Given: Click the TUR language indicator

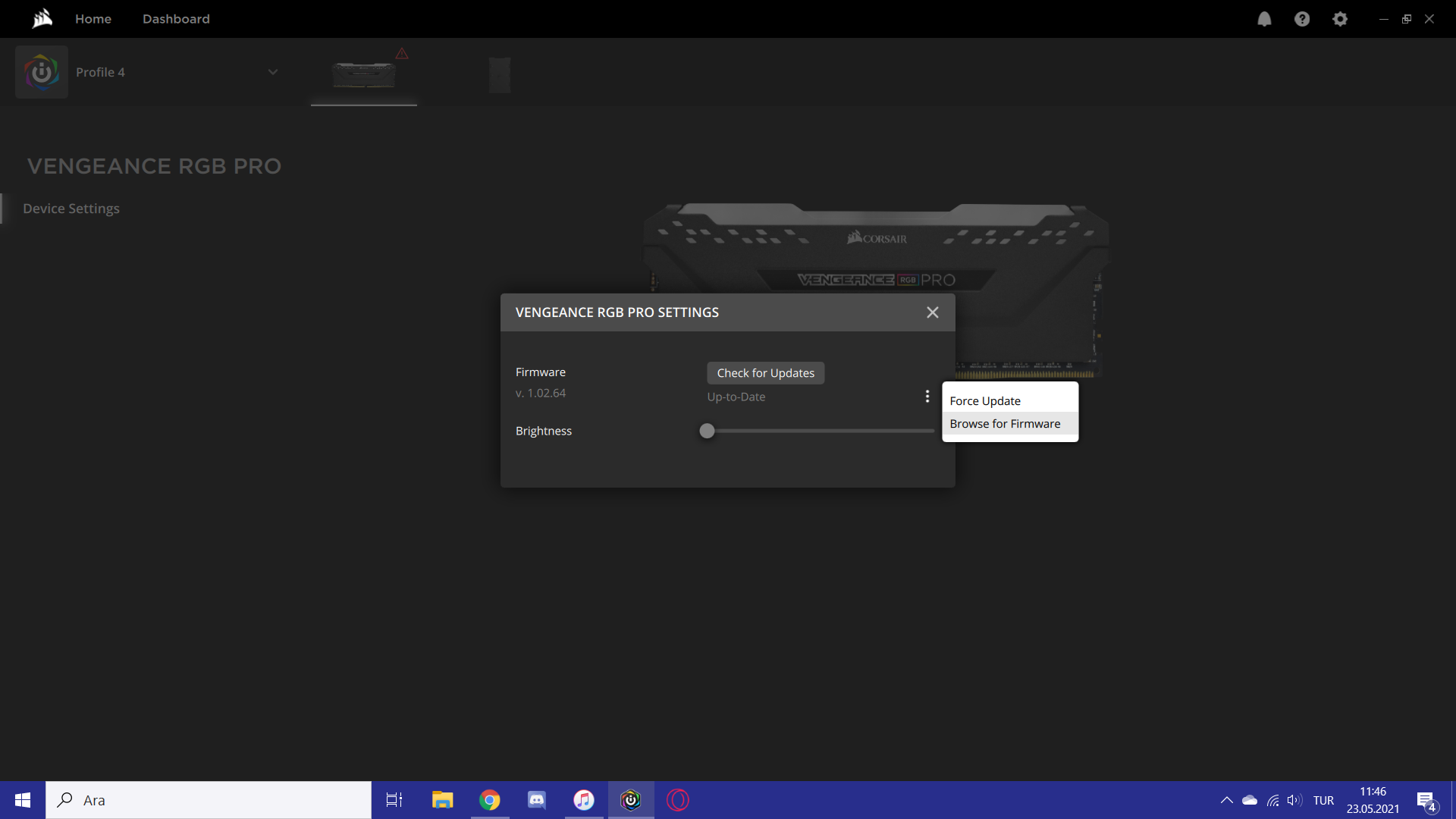Looking at the screenshot, I should [1323, 800].
